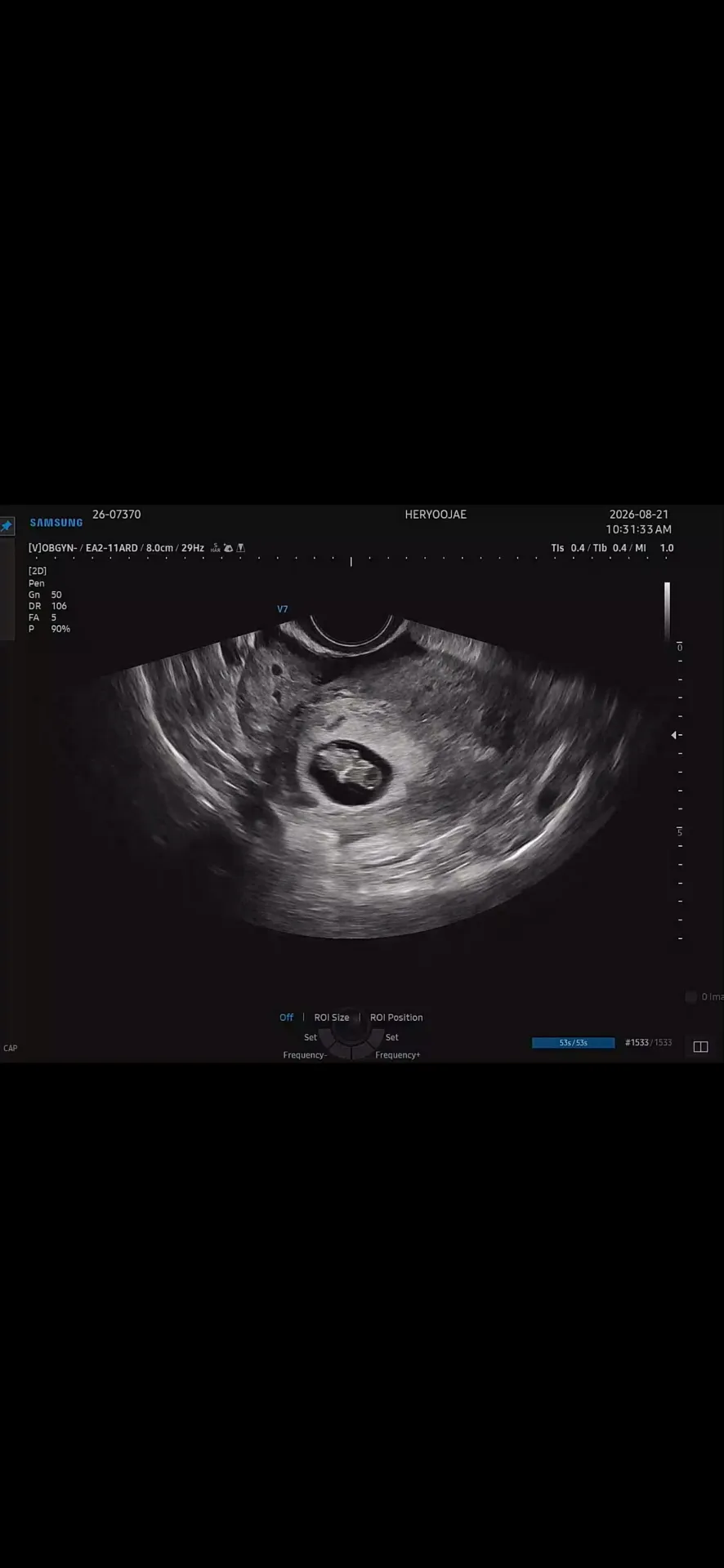Click the date 2026-08-21

[x=639, y=514]
